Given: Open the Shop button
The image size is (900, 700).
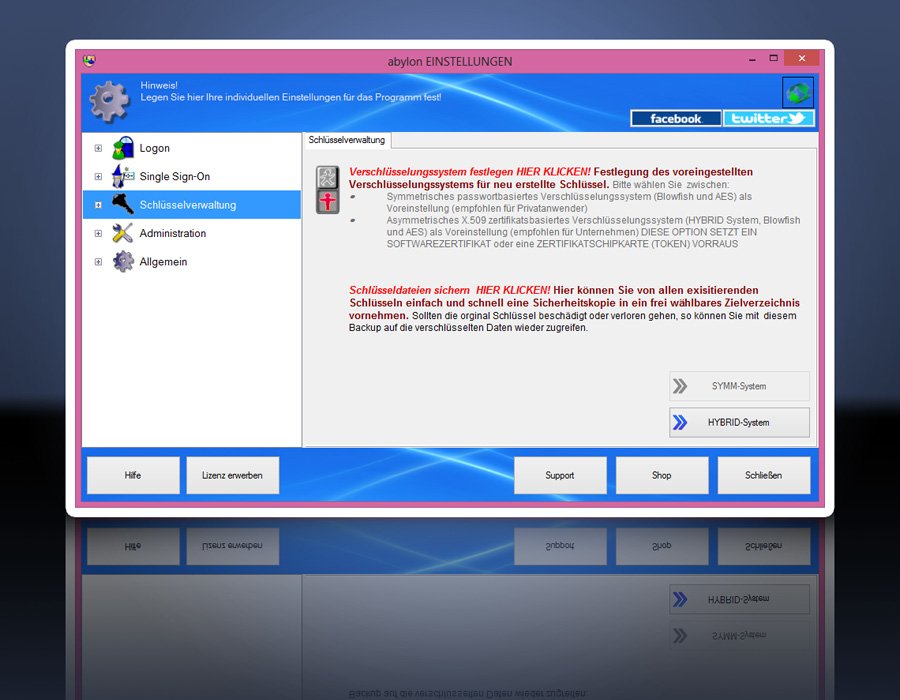Looking at the screenshot, I should coord(662,475).
